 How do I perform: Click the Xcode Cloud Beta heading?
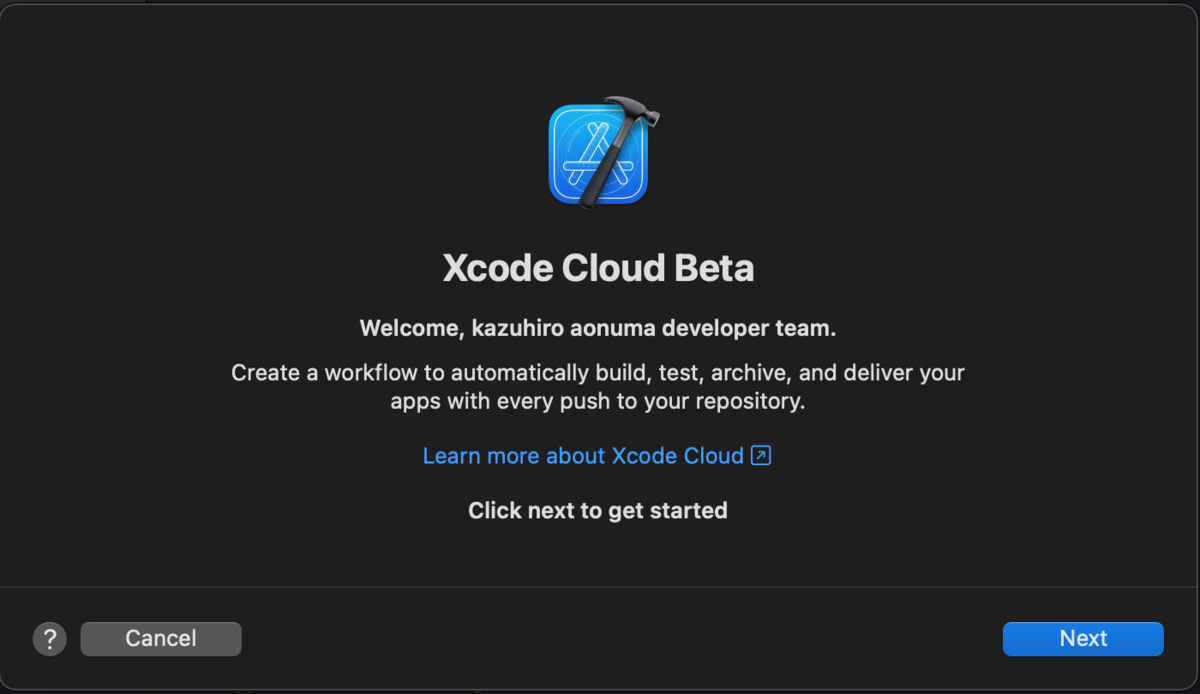[598, 267]
